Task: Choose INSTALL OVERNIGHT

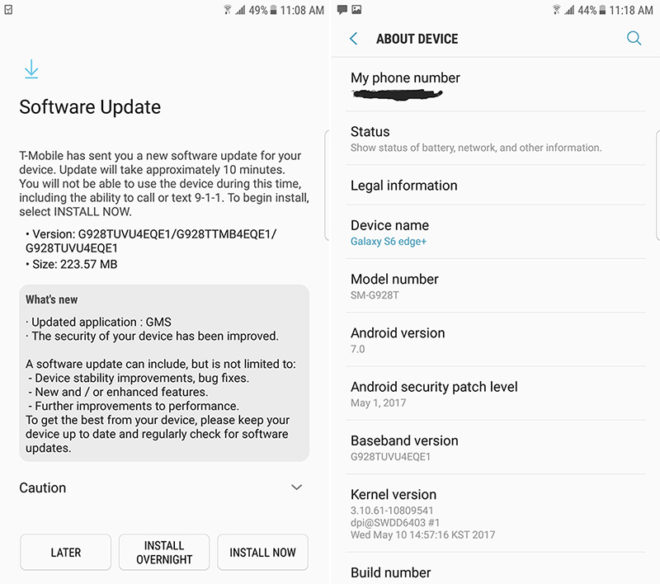Action: point(164,552)
